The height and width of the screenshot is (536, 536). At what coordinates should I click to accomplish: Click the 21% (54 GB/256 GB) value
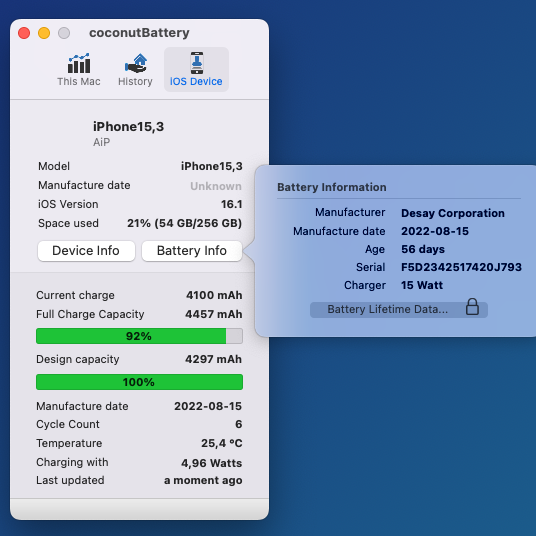click(184, 223)
